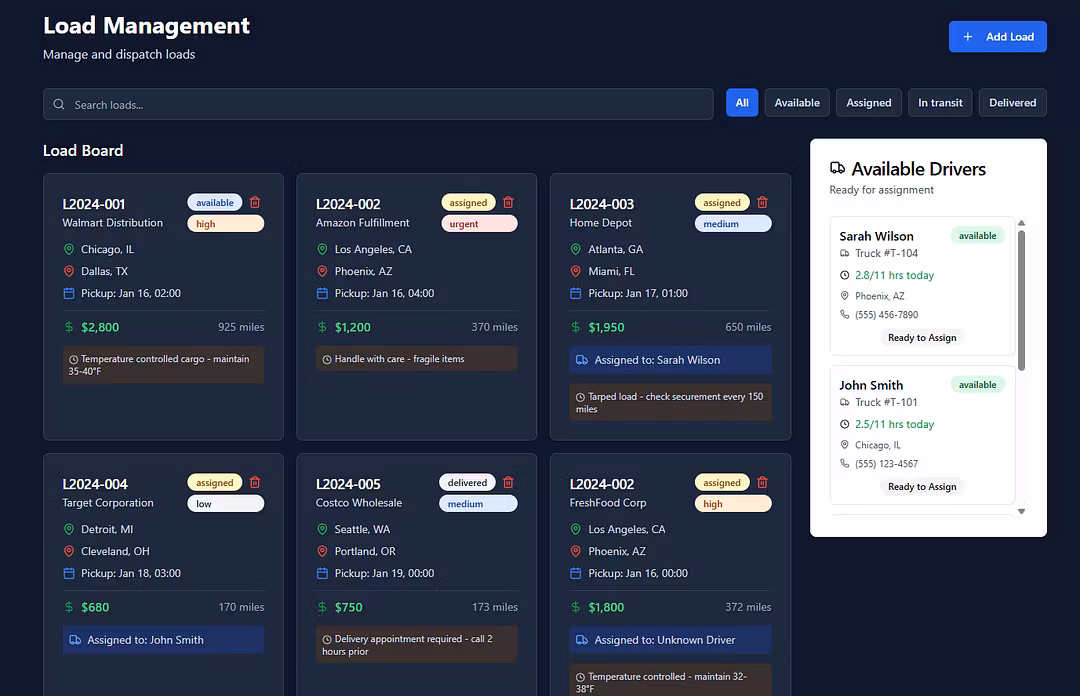The width and height of the screenshot is (1080, 696).
Task: Click the truck icon beside Available Drivers
Action: [x=838, y=169]
